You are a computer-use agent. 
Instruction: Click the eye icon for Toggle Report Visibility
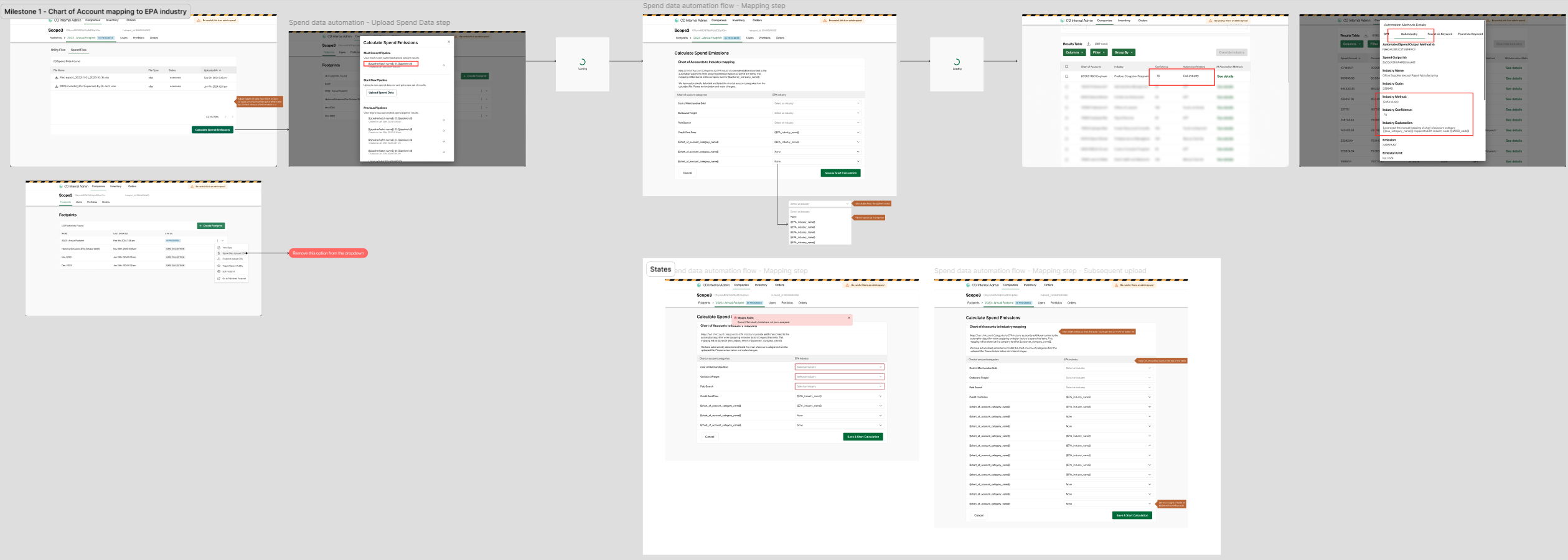219,266
